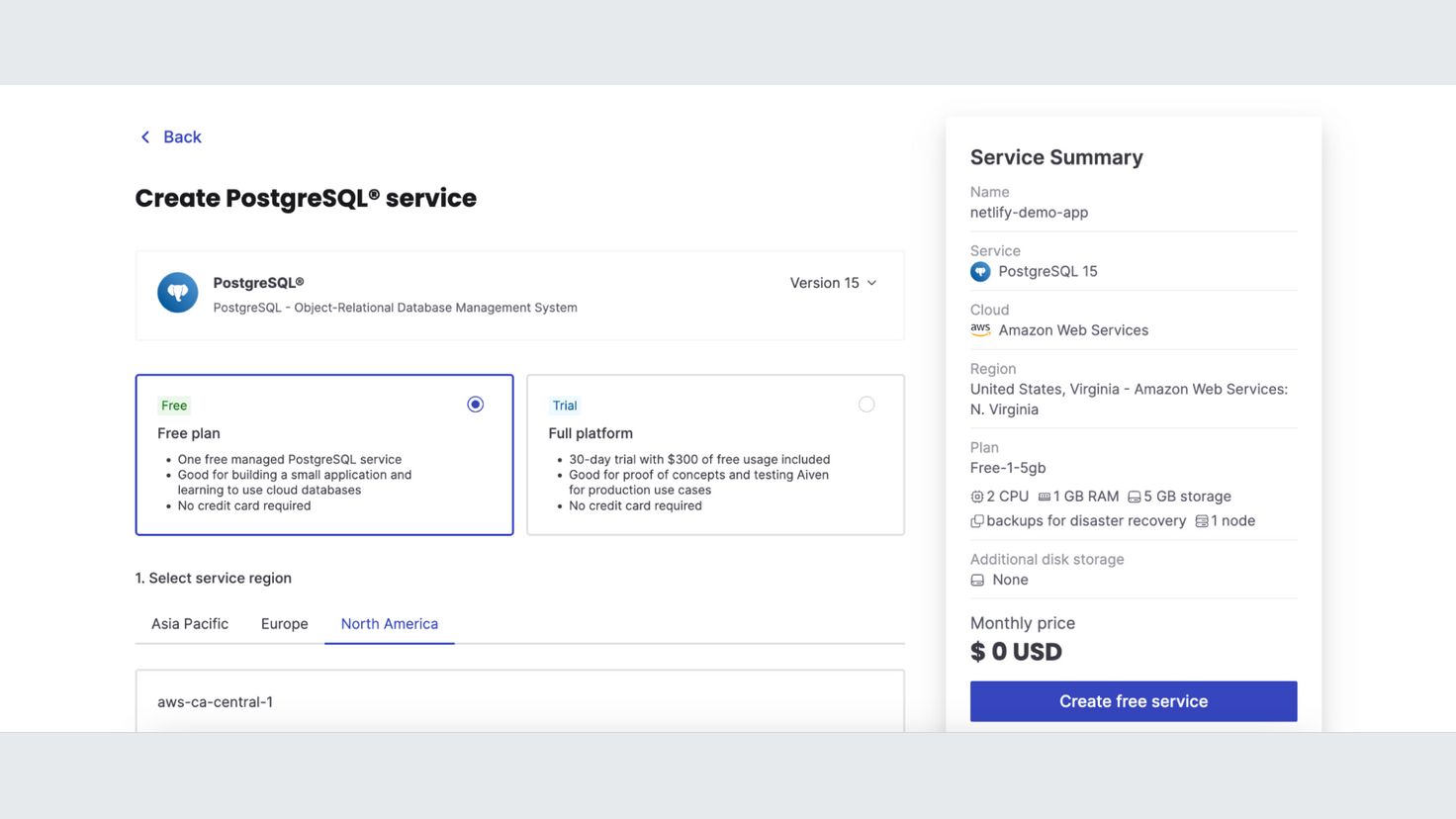Click the 'Service Summary' heading
This screenshot has height=819, width=1456.
coord(1056,157)
